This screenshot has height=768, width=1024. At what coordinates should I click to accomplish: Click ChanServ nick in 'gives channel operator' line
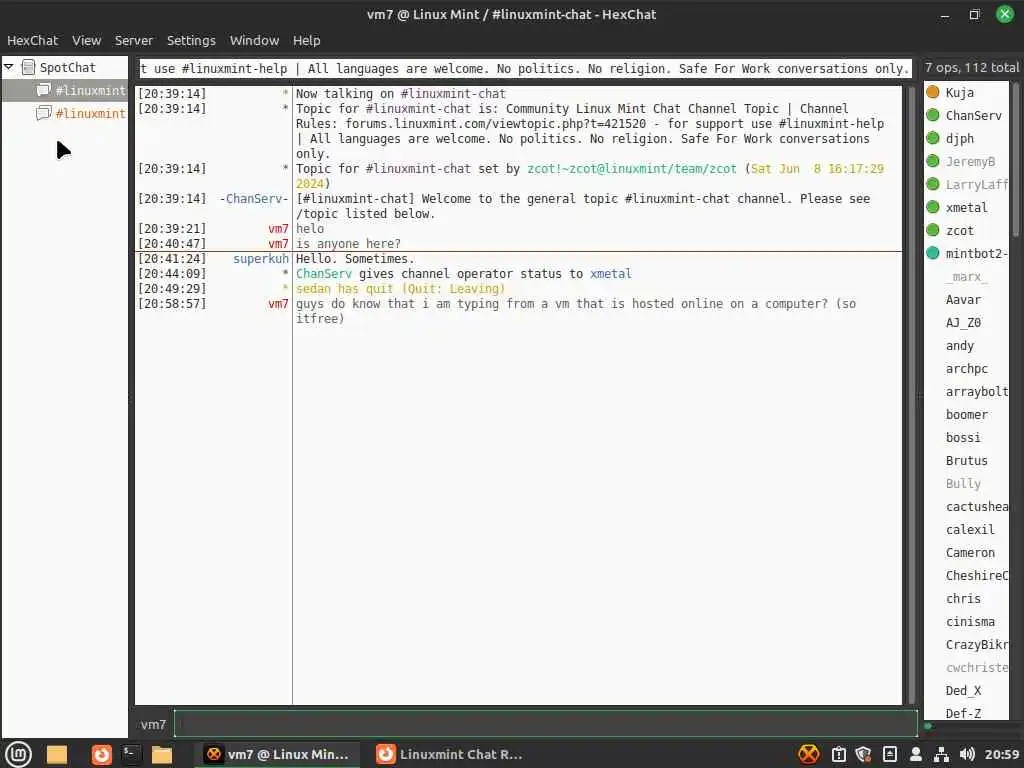click(323, 274)
